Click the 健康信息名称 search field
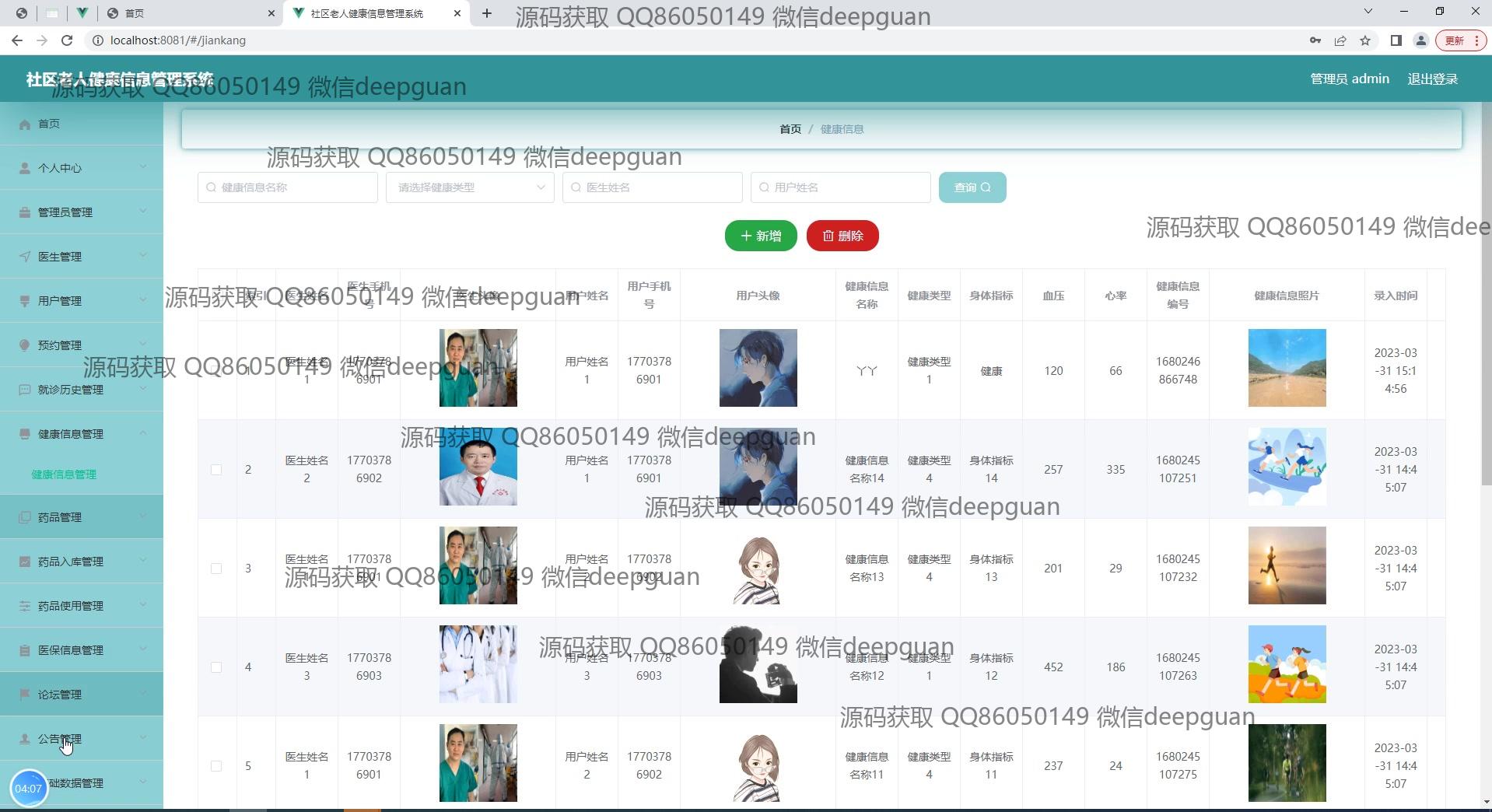 (x=288, y=187)
